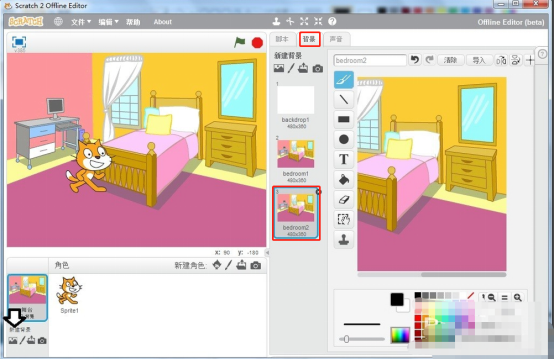Viewport: 554px width, 360px height.
Task: Paint new sprite icon next to 新建角色
Action: (229, 265)
